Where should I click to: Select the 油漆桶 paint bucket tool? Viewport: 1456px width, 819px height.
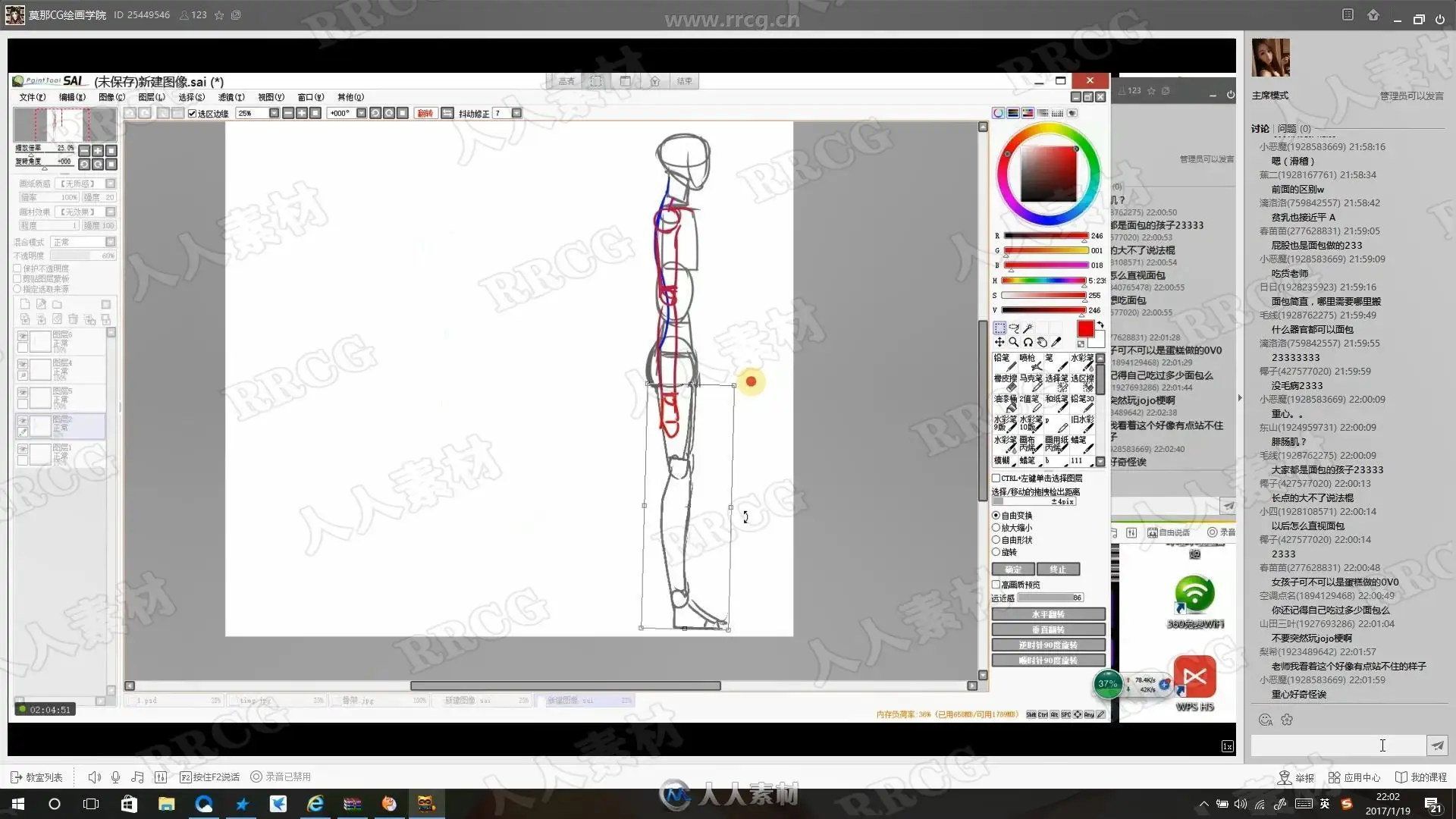click(x=1006, y=403)
